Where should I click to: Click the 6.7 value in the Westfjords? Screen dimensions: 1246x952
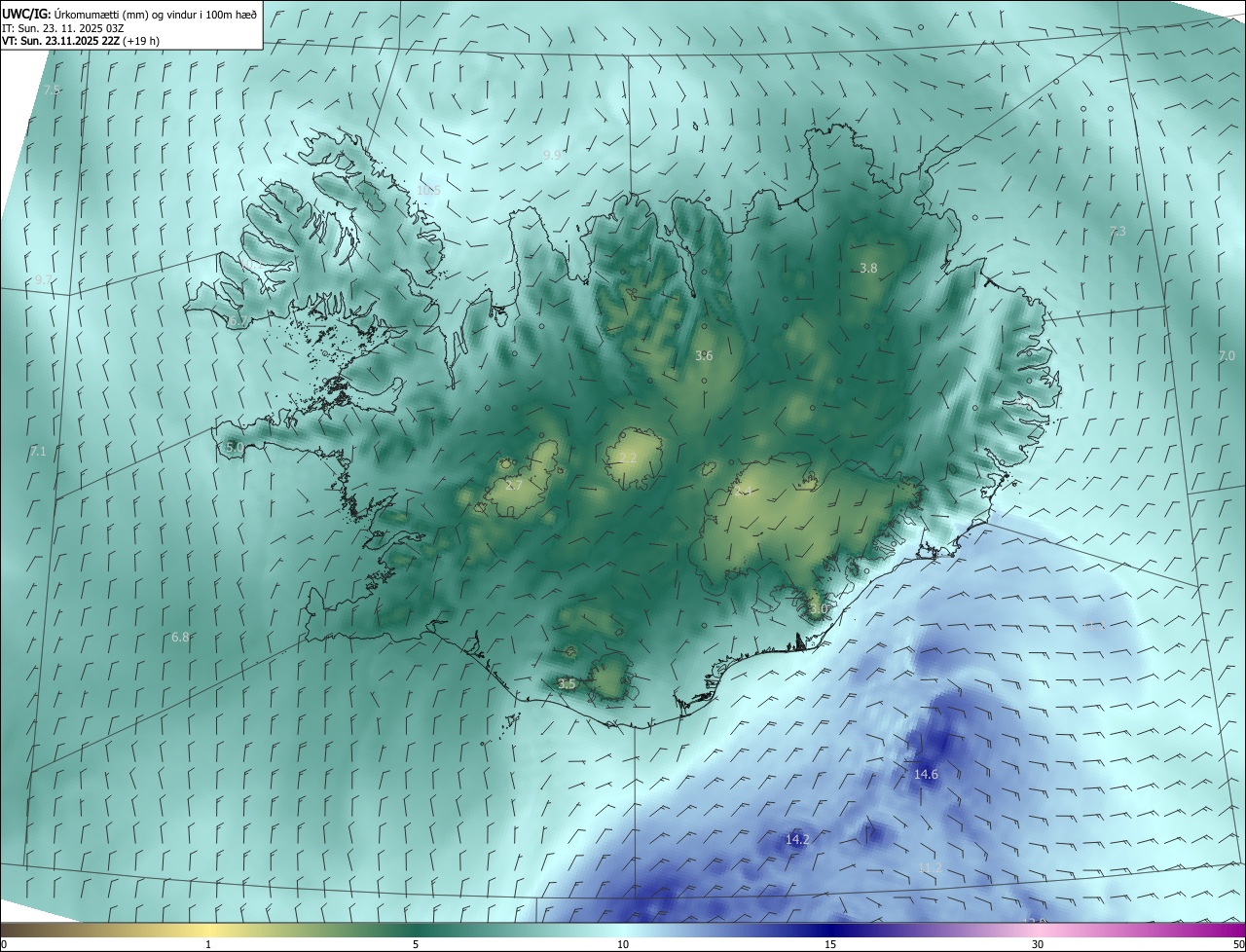(238, 322)
